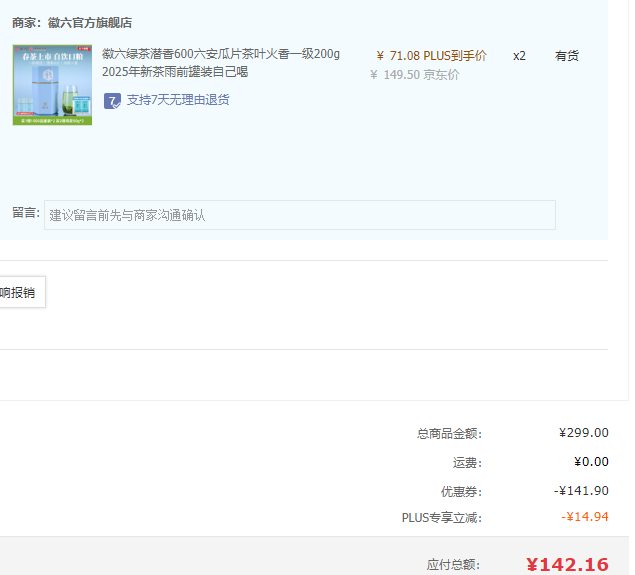Select the PLUS专享立减 -¥14.94 value
Image resolution: width=635 pixels, height=575 pixels.
(585, 517)
